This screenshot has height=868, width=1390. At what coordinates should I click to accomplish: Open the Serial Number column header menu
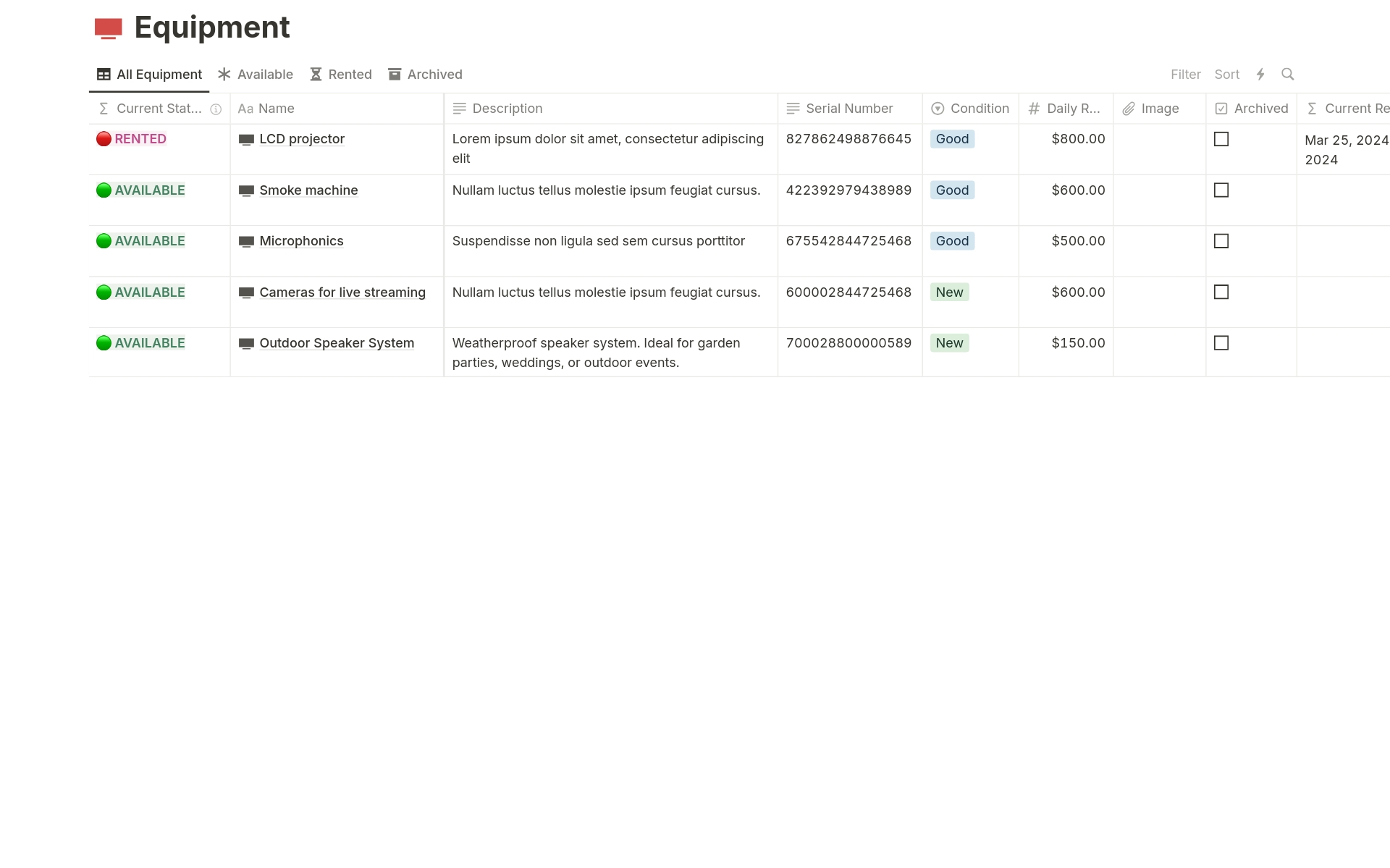[x=848, y=109]
